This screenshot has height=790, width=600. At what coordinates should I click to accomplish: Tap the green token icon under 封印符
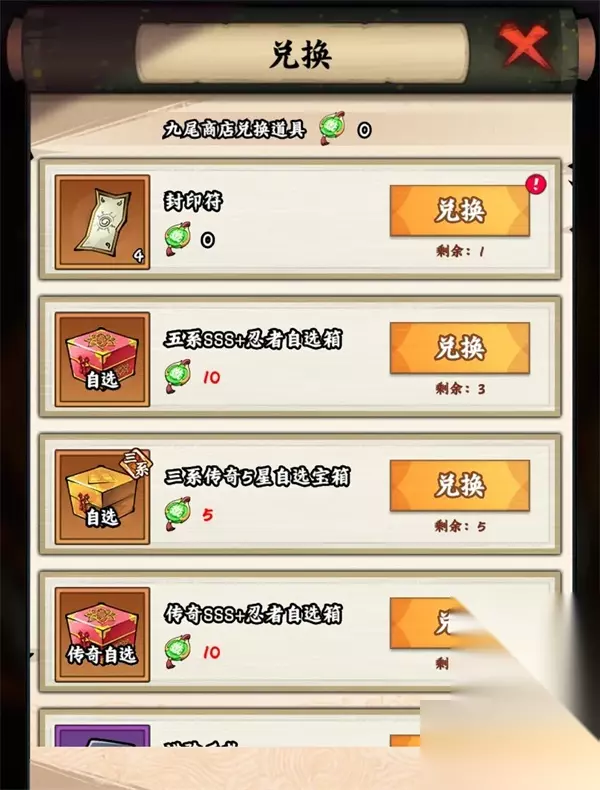point(178,238)
